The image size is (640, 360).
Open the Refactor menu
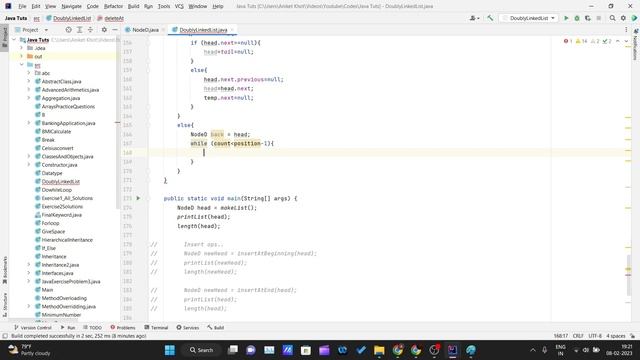click(113, 6)
